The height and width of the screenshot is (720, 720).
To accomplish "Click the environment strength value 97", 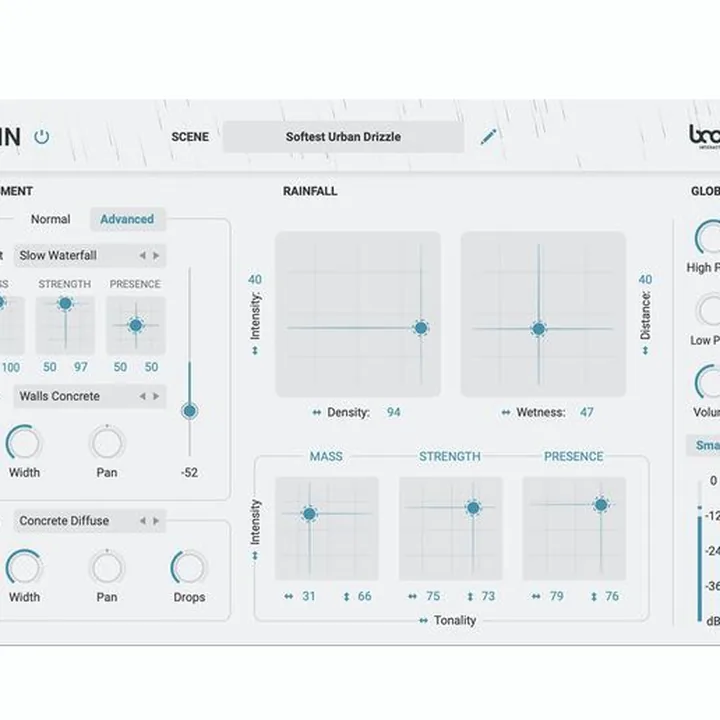I will tap(81, 367).
